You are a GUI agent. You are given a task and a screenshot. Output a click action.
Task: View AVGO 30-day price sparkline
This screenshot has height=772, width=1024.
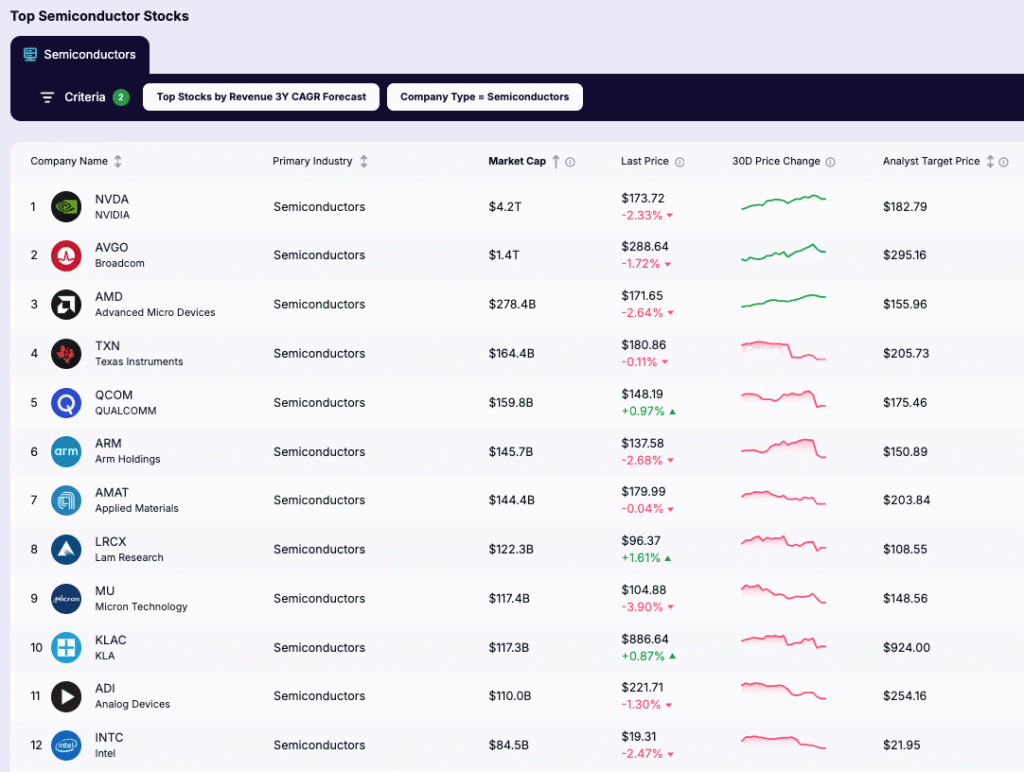click(x=784, y=252)
